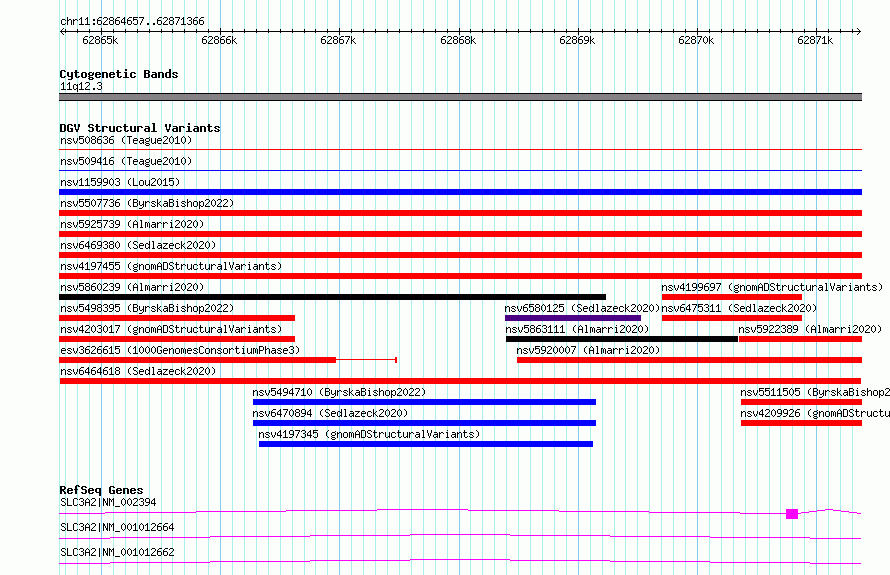Screen dimensions: 890x575
Task: Open the nsv5922389 (Almarri2020) label
Action: click(811, 329)
